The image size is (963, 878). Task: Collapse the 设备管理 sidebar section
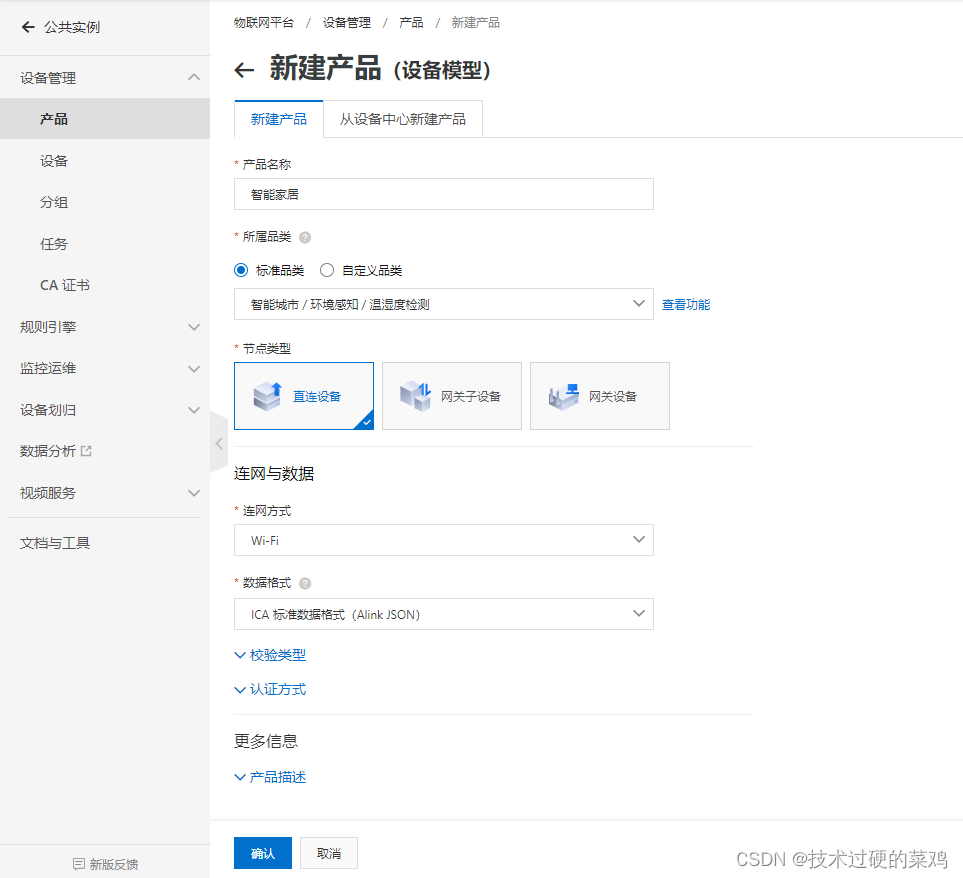193,77
